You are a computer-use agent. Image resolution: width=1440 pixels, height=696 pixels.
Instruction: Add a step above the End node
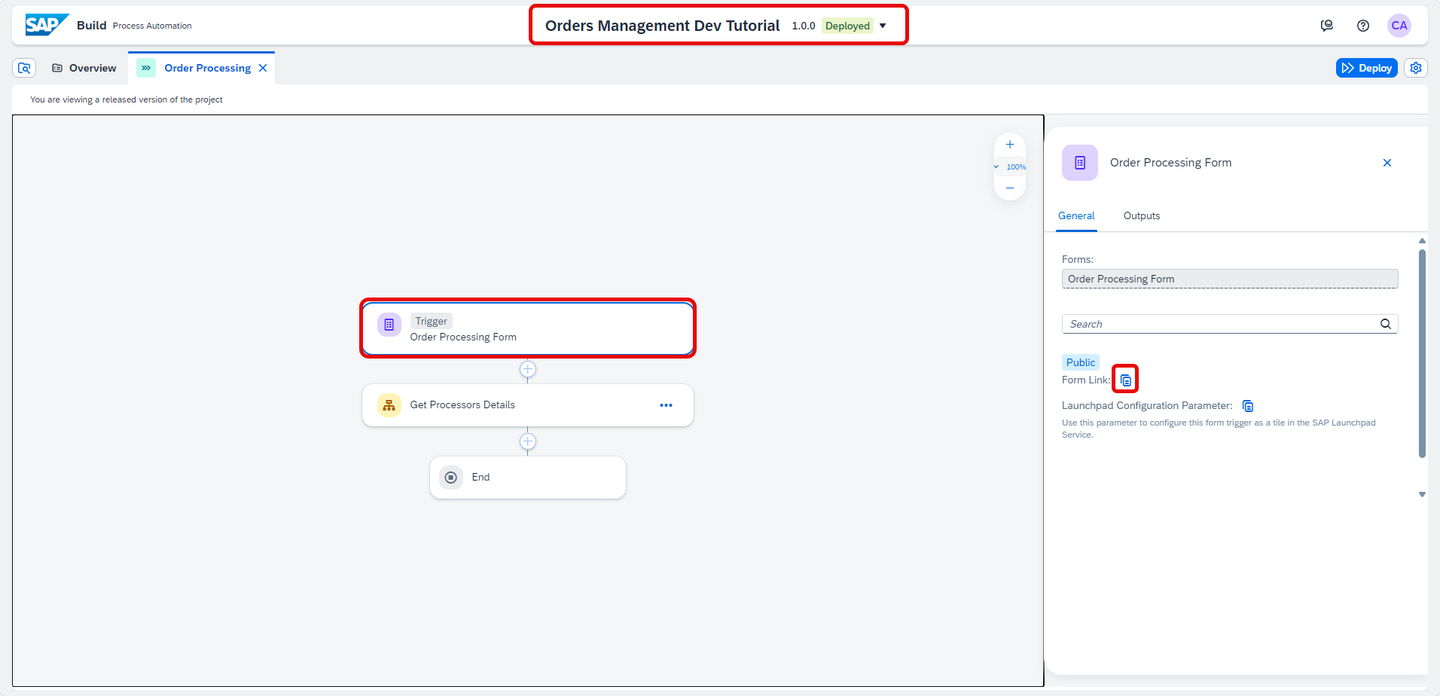point(528,441)
